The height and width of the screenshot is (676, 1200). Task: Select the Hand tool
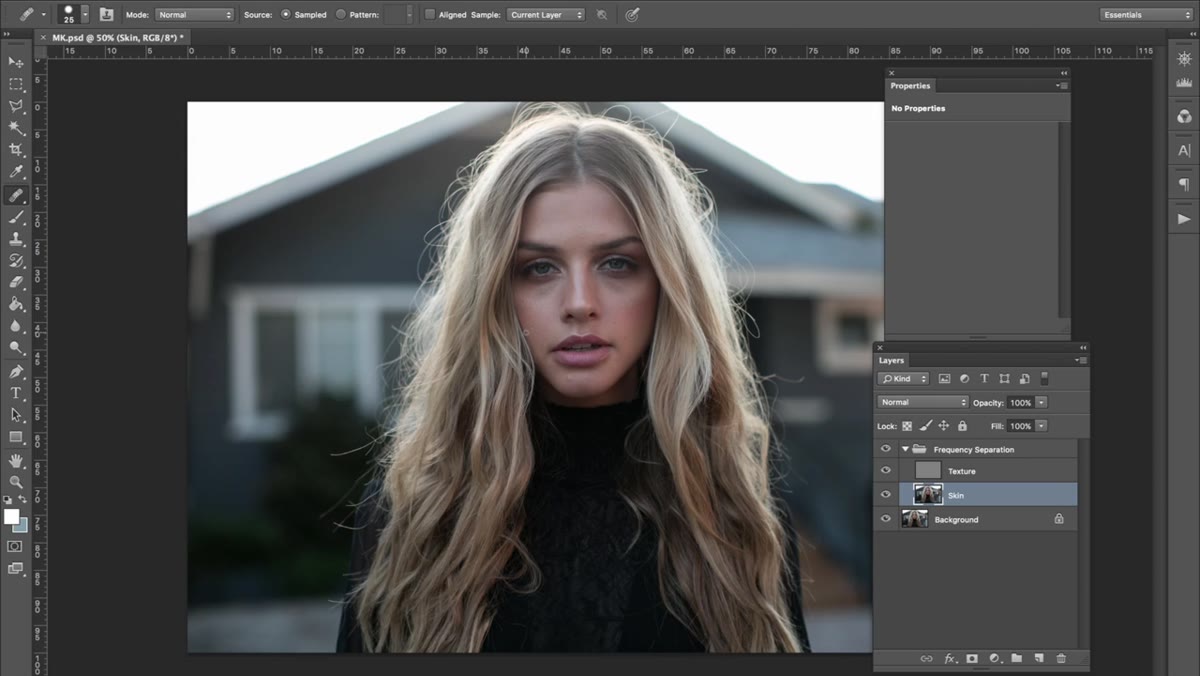pyautogui.click(x=16, y=460)
